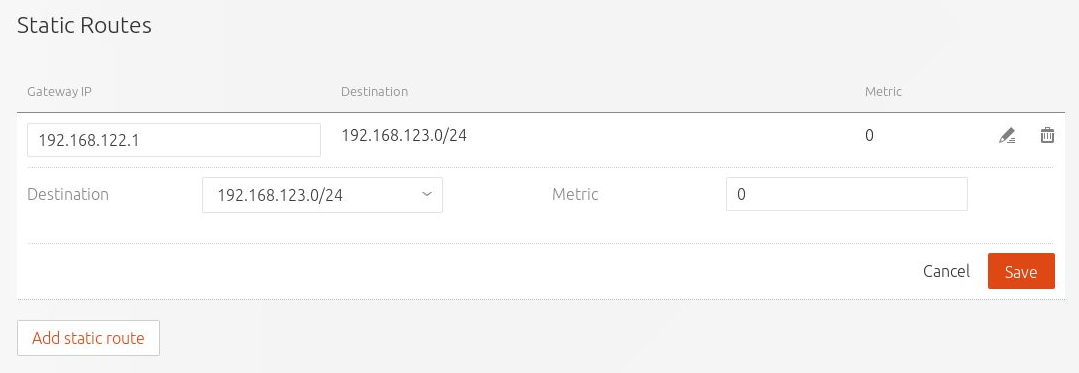Image resolution: width=1079 pixels, height=373 pixels.
Task: Click the orange Save button label
Action: 1021,272
